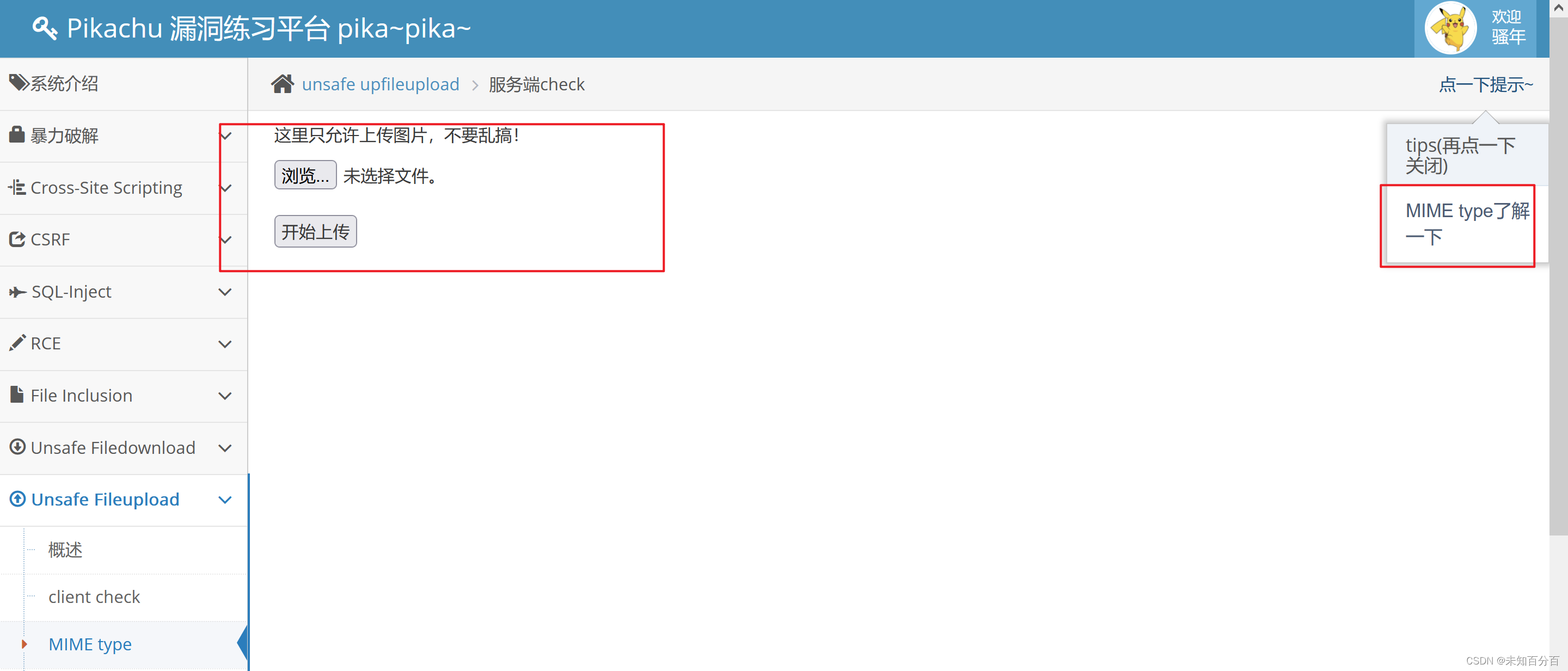Image resolution: width=1568 pixels, height=671 pixels.
Task: Expand the Unsafe Filedownload chevron
Action: point(225,448)
